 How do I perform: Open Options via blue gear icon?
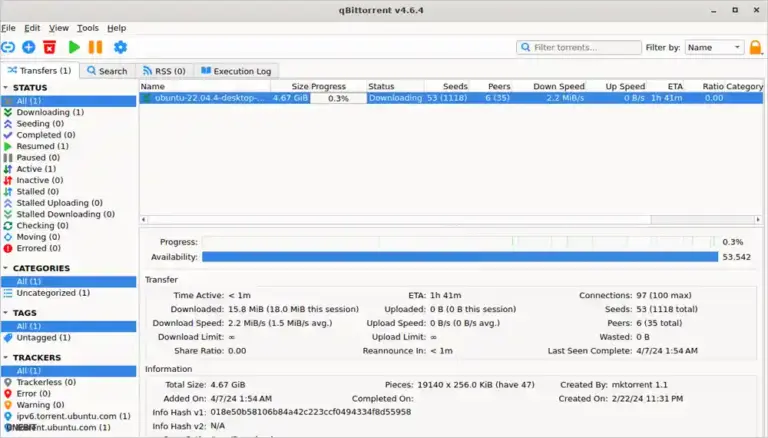click(120, 48)
